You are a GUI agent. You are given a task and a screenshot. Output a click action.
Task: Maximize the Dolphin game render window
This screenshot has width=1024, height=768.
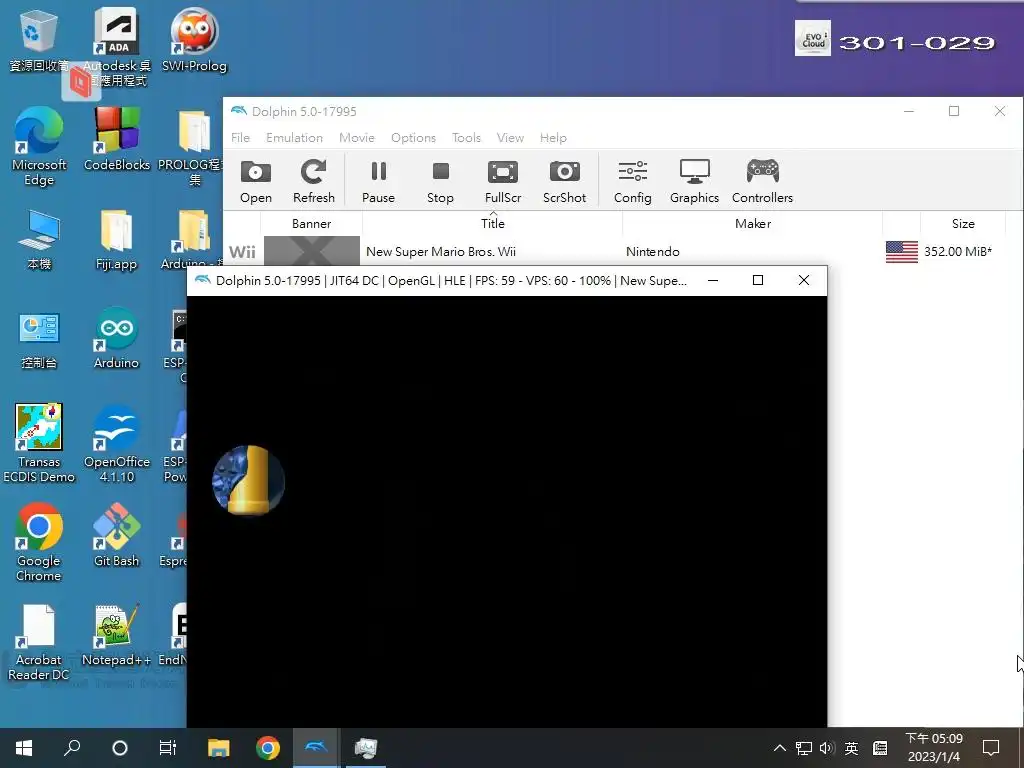click(x=758, y=280)
